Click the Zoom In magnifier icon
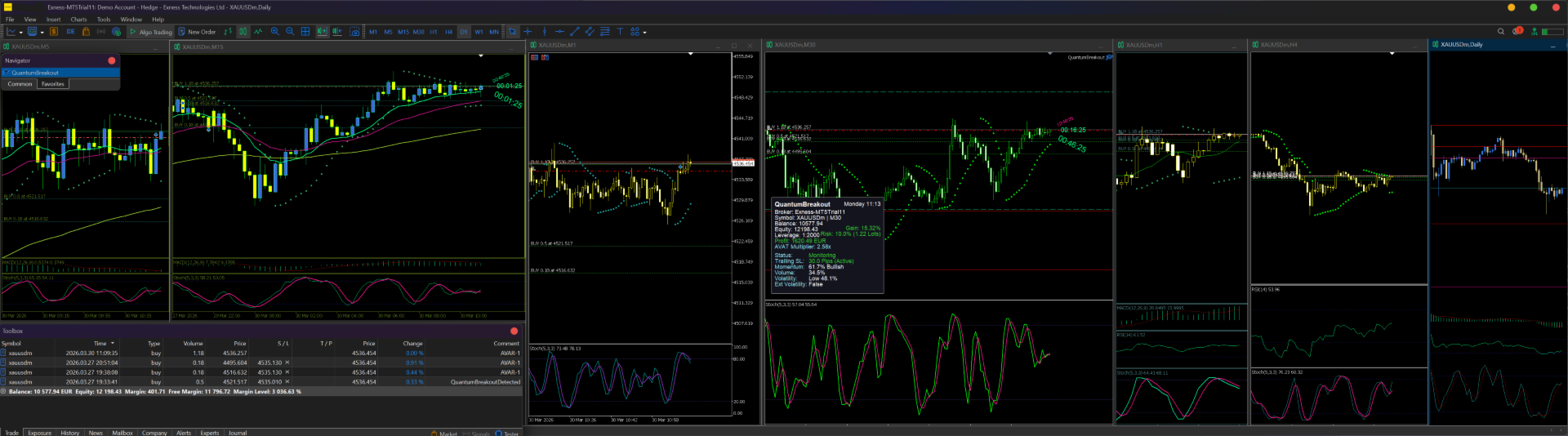The width and height of the screenshot is (1568, 436). pyautogui.click(x=274, y=32)
